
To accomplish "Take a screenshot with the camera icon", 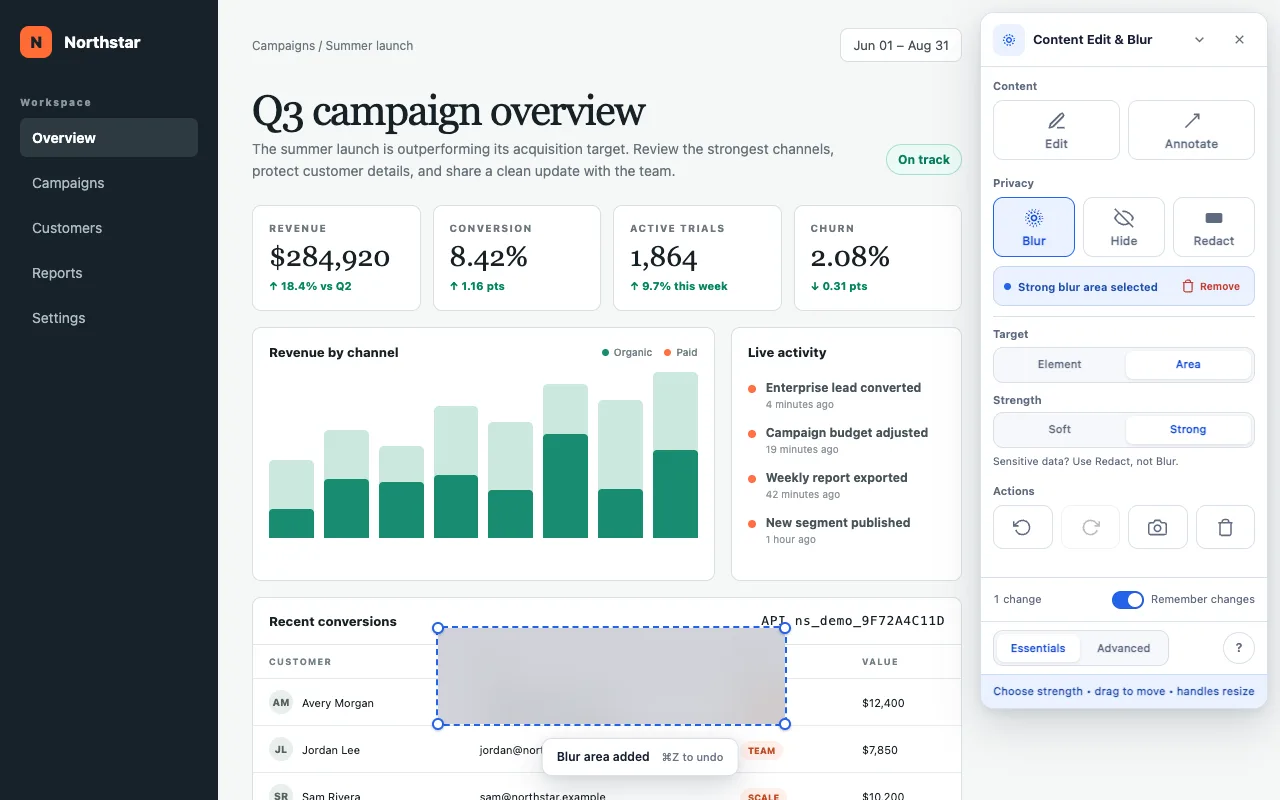I will point(1157,527).
